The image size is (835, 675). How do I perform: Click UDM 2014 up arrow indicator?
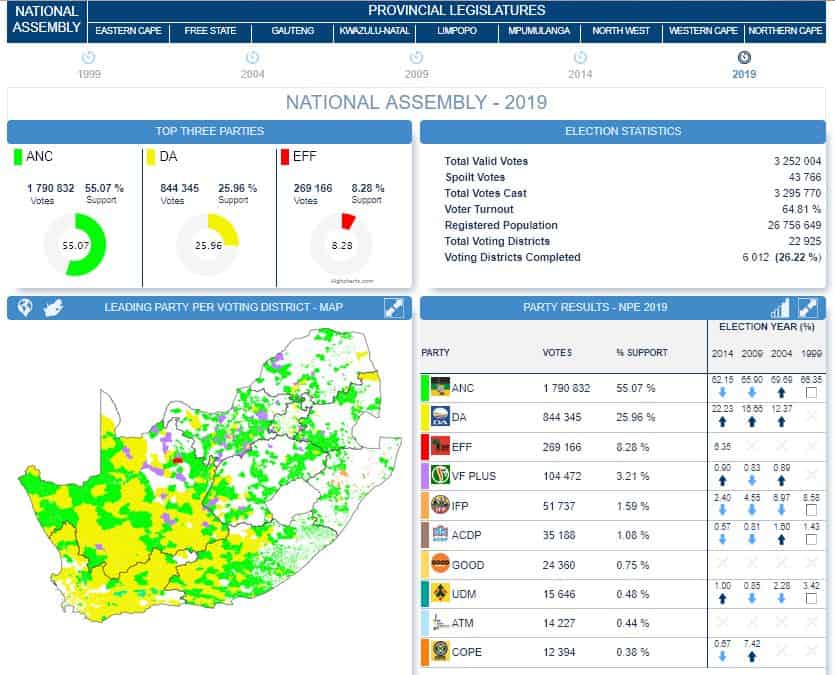pyautogui.click(x=723, y=598)
